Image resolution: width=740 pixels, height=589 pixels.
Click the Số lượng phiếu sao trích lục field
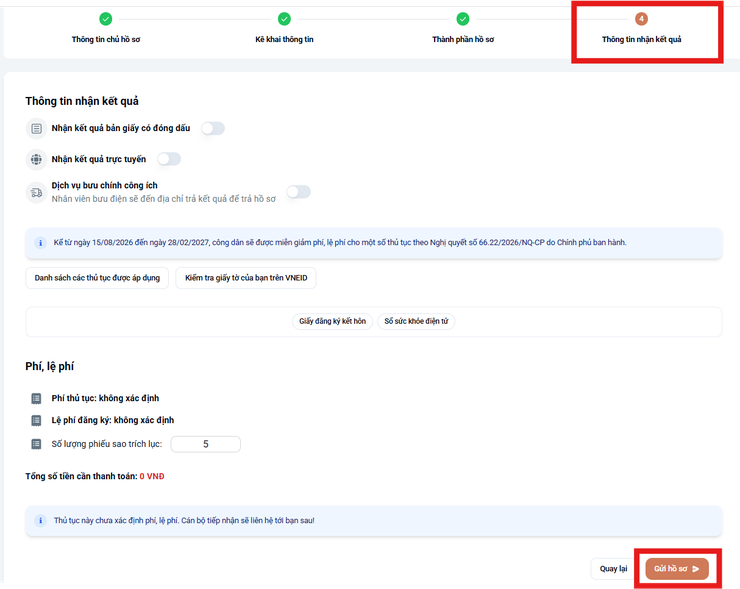point(206,444)
